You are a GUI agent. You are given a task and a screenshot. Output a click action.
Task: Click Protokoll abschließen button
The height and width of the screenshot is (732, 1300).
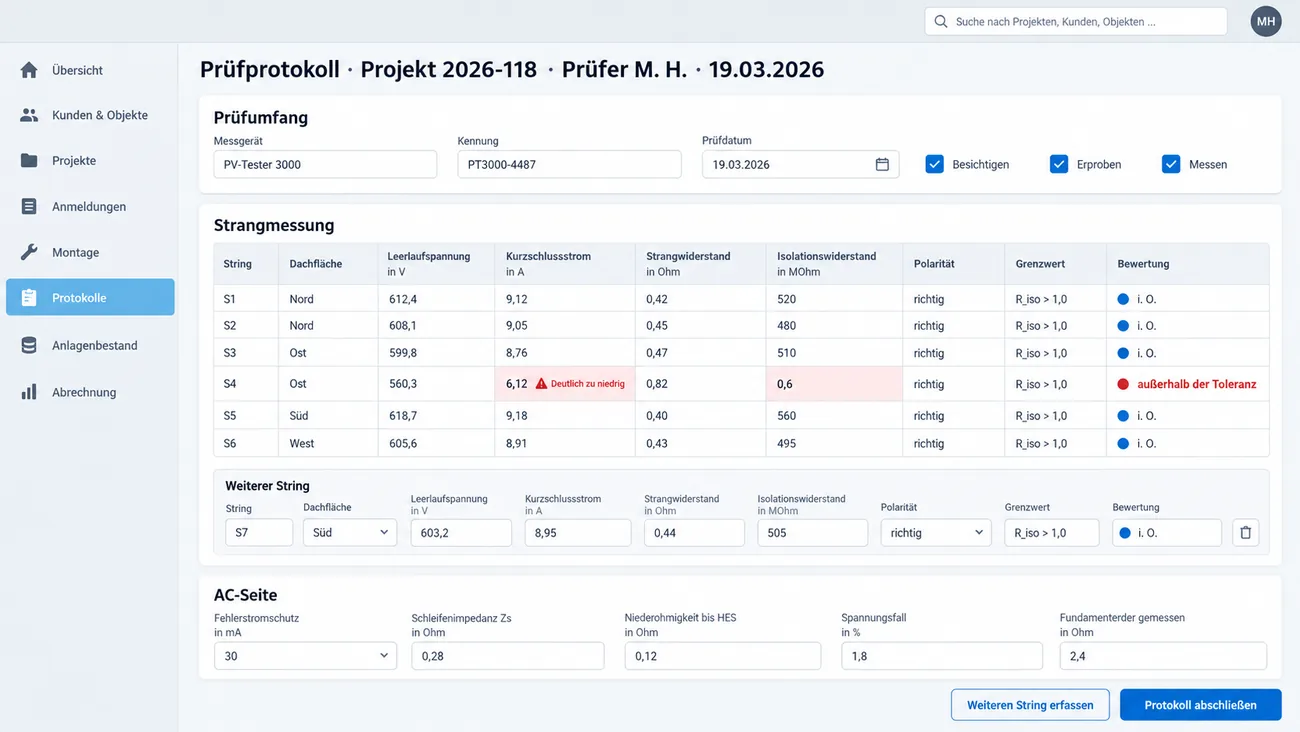pyautogui.click(x=1201, y=705)
